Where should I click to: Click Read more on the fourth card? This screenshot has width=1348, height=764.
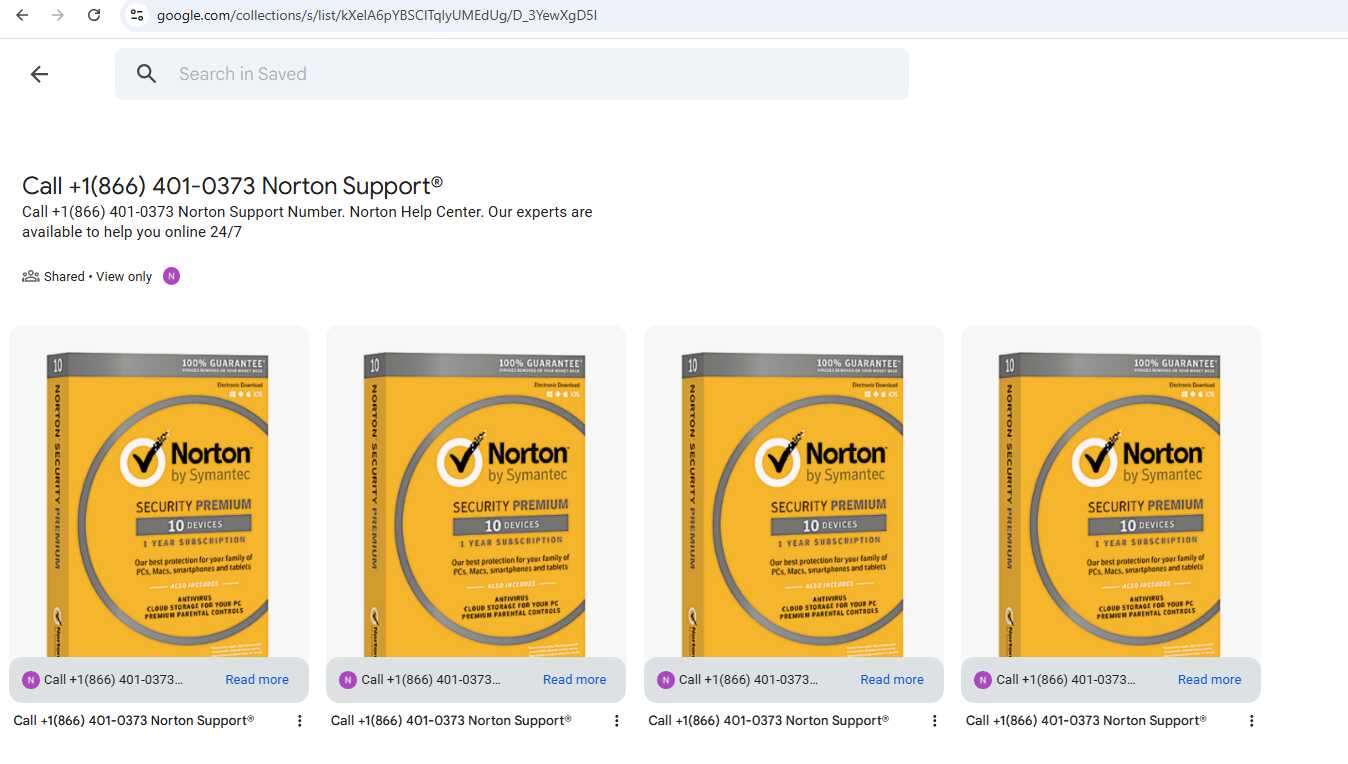1209,679
